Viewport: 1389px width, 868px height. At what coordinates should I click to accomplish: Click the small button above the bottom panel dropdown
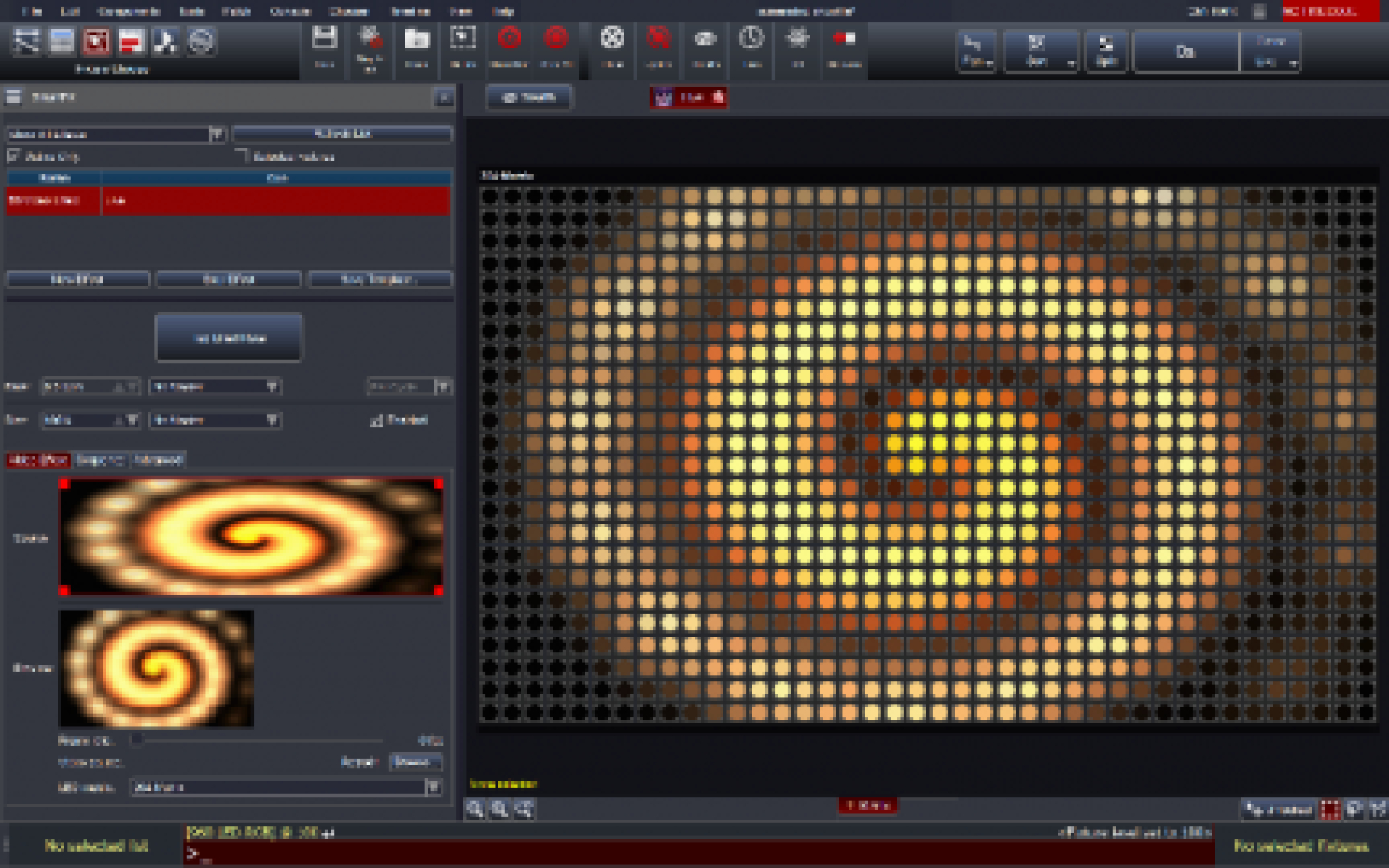(x=416, y=762)
